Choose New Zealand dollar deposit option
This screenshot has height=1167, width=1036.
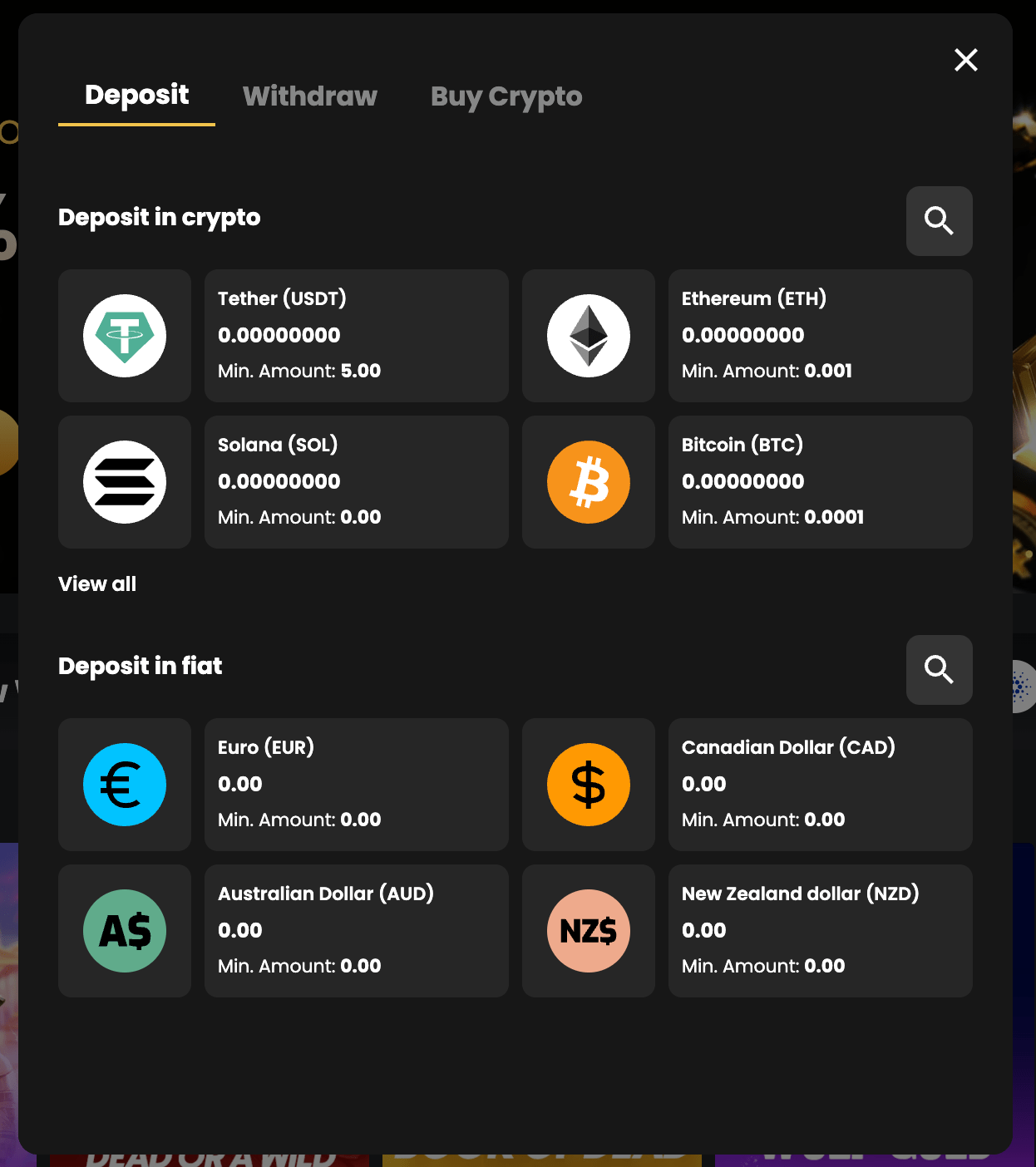click(x=820, y=930)
